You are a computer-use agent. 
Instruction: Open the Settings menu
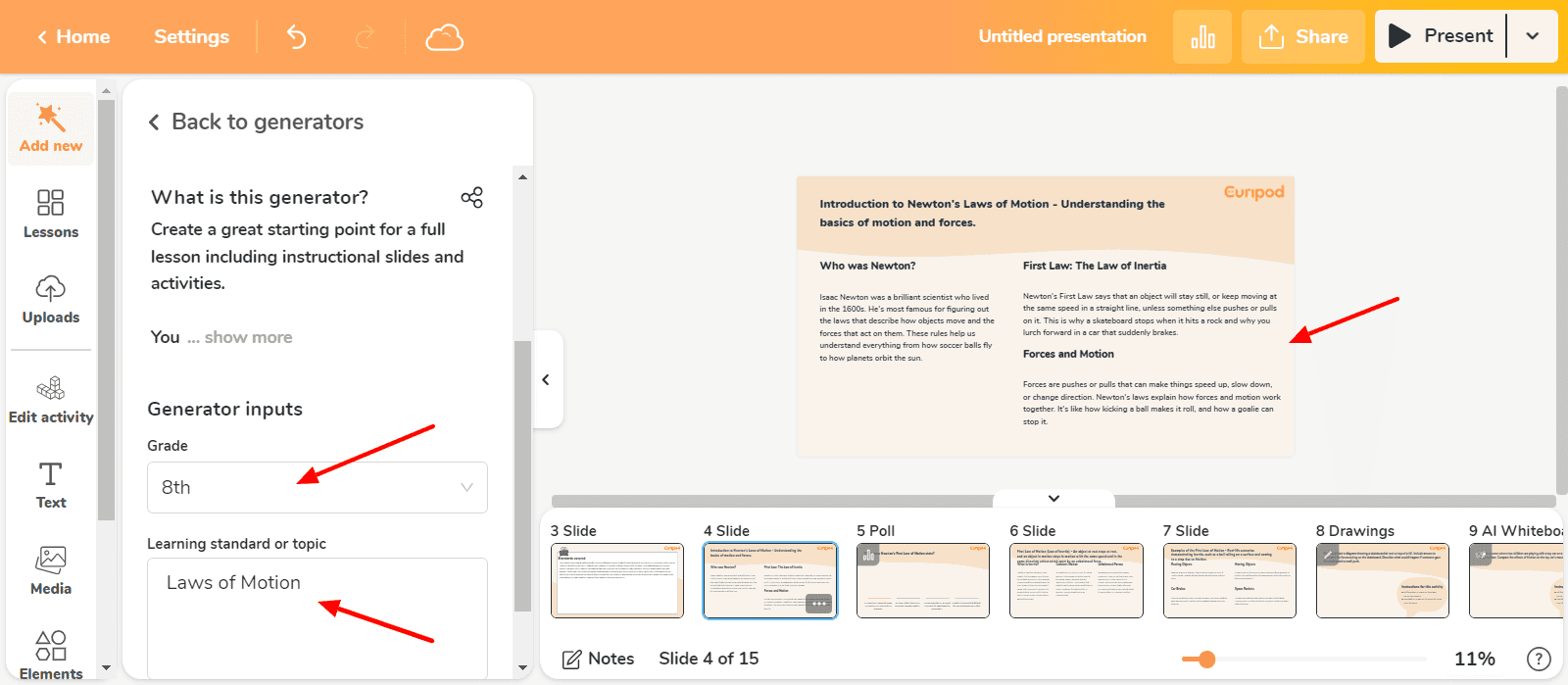coord(191,37)
